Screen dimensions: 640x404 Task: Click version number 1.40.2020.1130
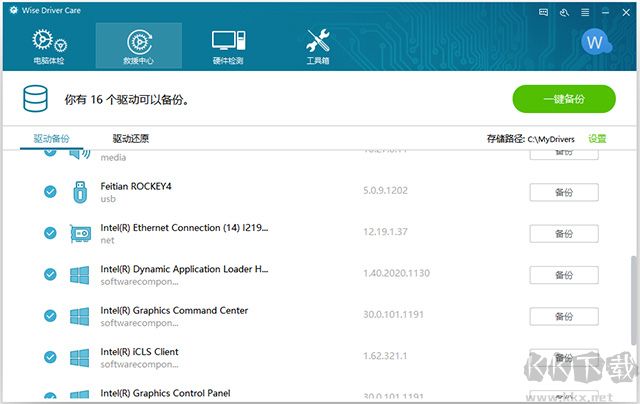[x=396, y=273]
